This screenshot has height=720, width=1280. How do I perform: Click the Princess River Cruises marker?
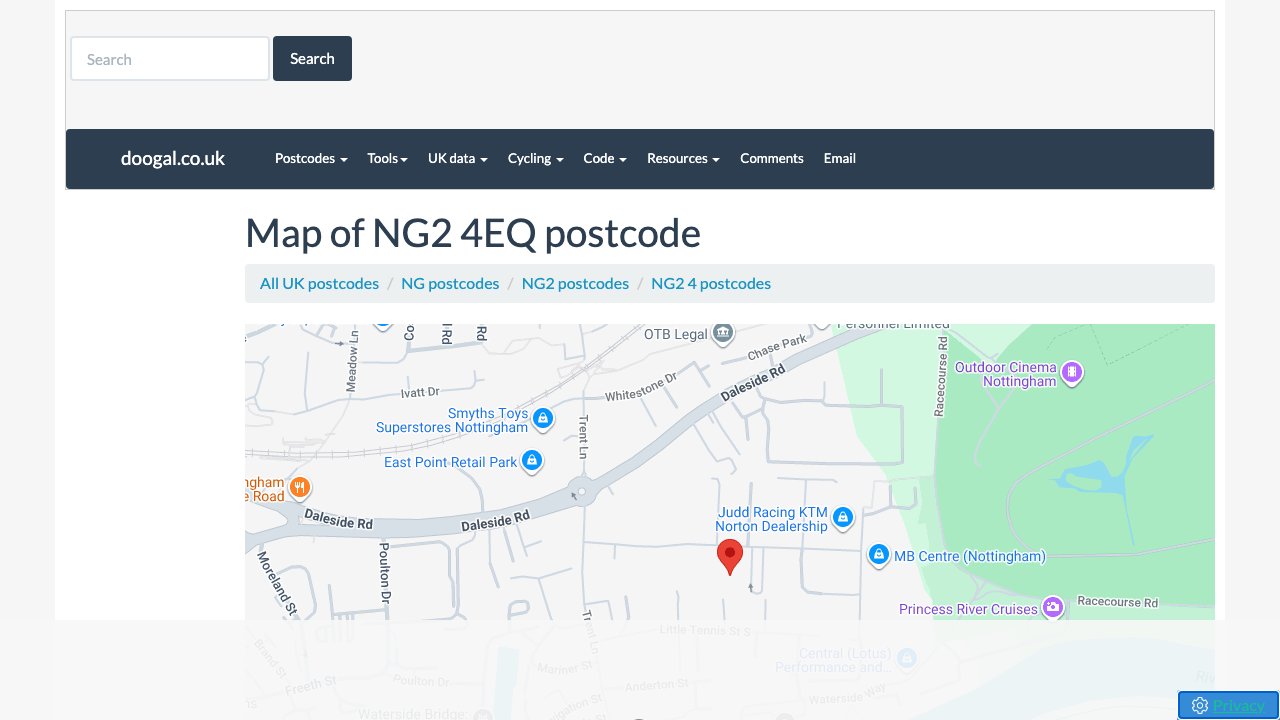[1052, 607]
